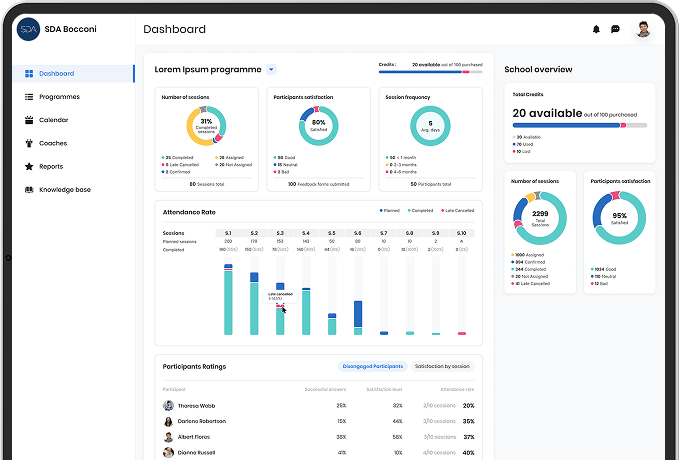Click the Reports star icon

coord(29,167)
